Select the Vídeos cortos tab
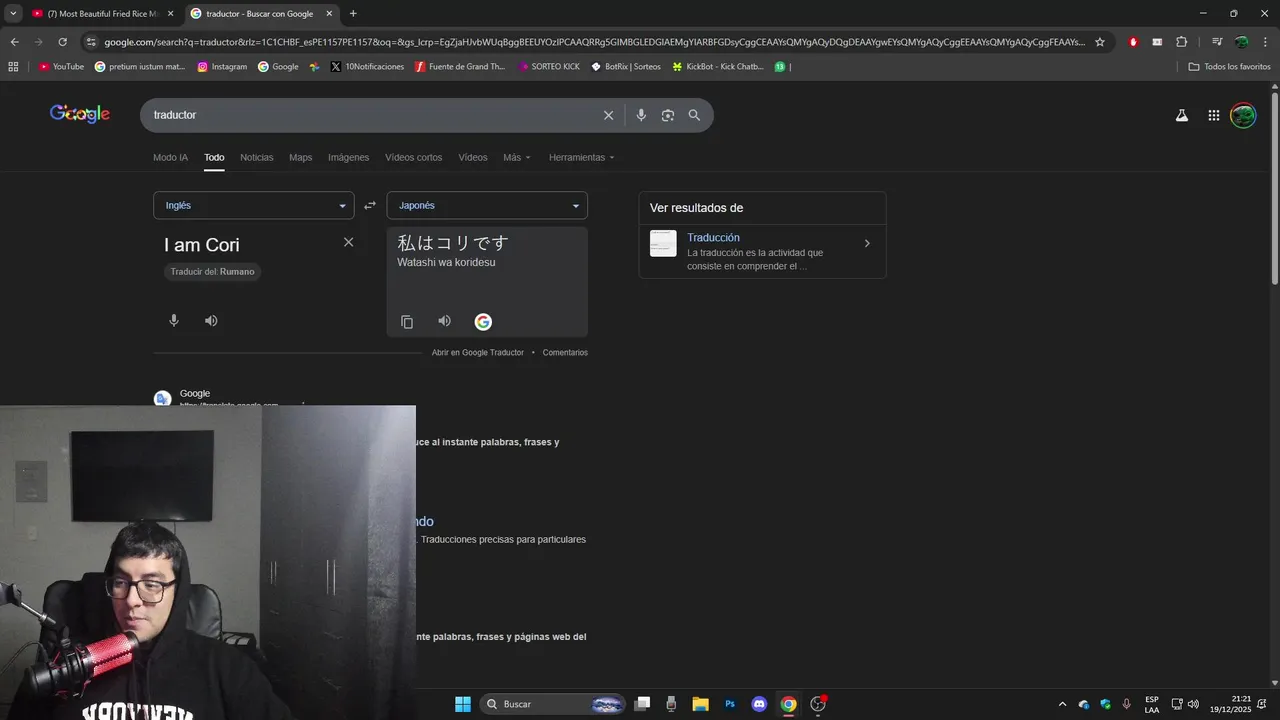 click(414, 157)
